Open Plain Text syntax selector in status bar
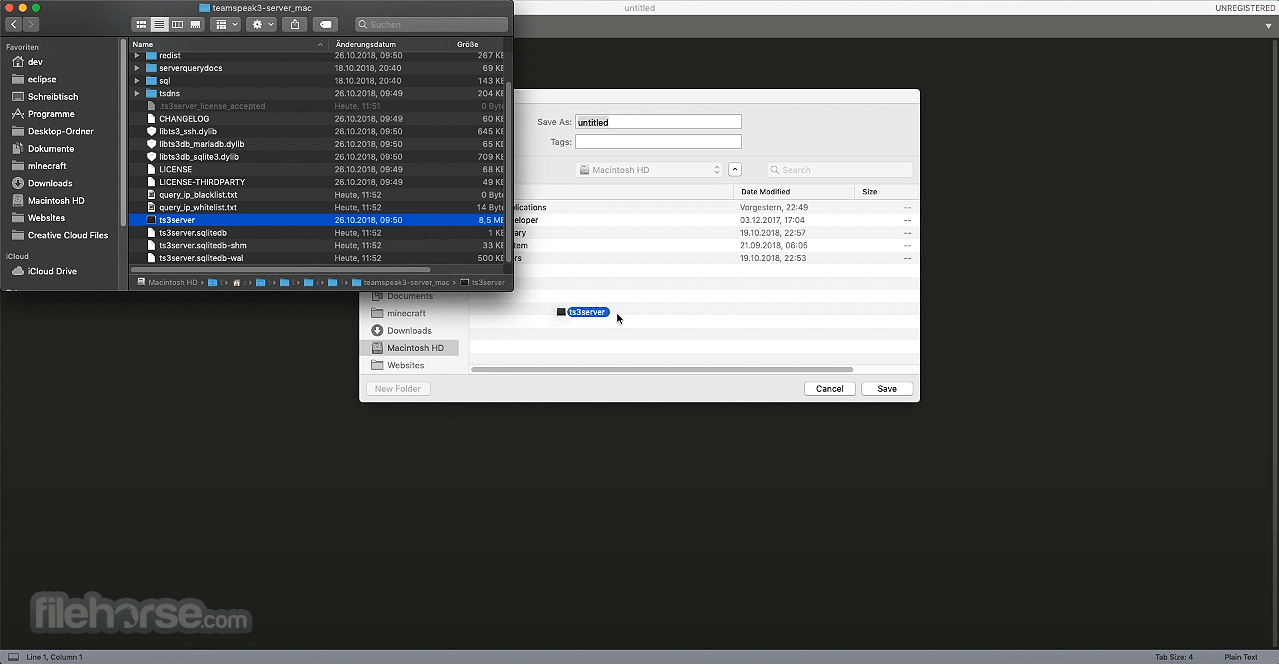This screenshot has height=664, width=1279. [1241, 657]
